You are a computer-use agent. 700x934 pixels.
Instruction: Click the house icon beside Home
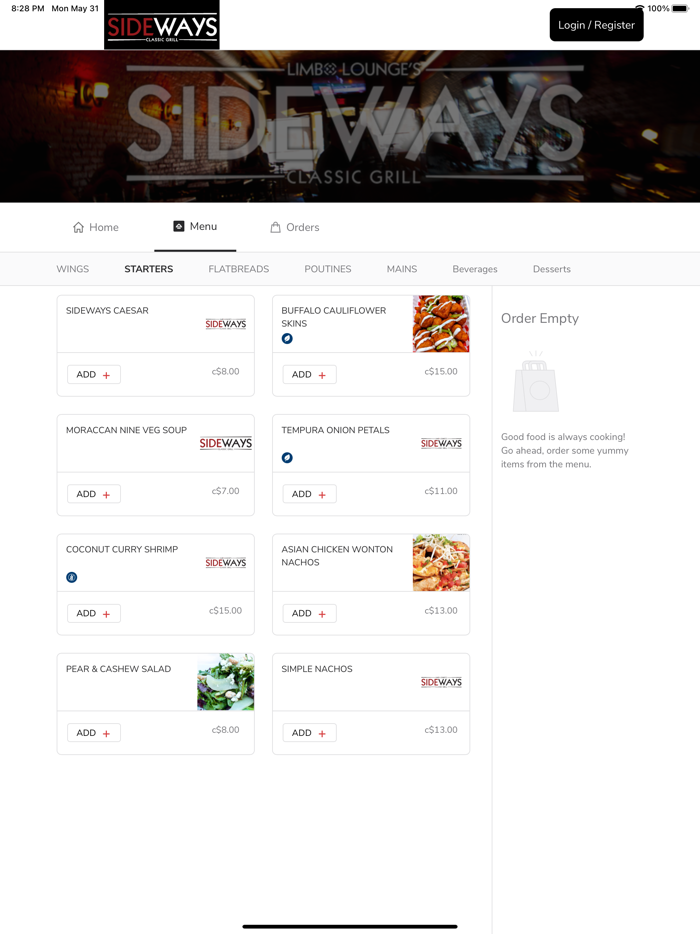pos(78,228)
